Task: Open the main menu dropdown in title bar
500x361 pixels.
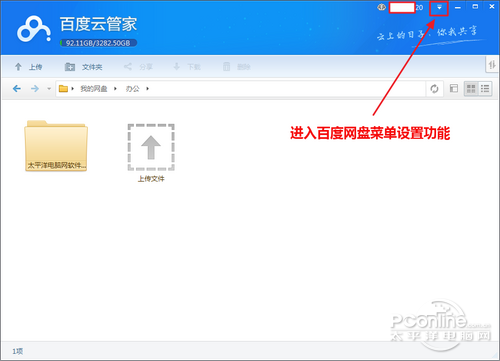Action: (439, 7)
